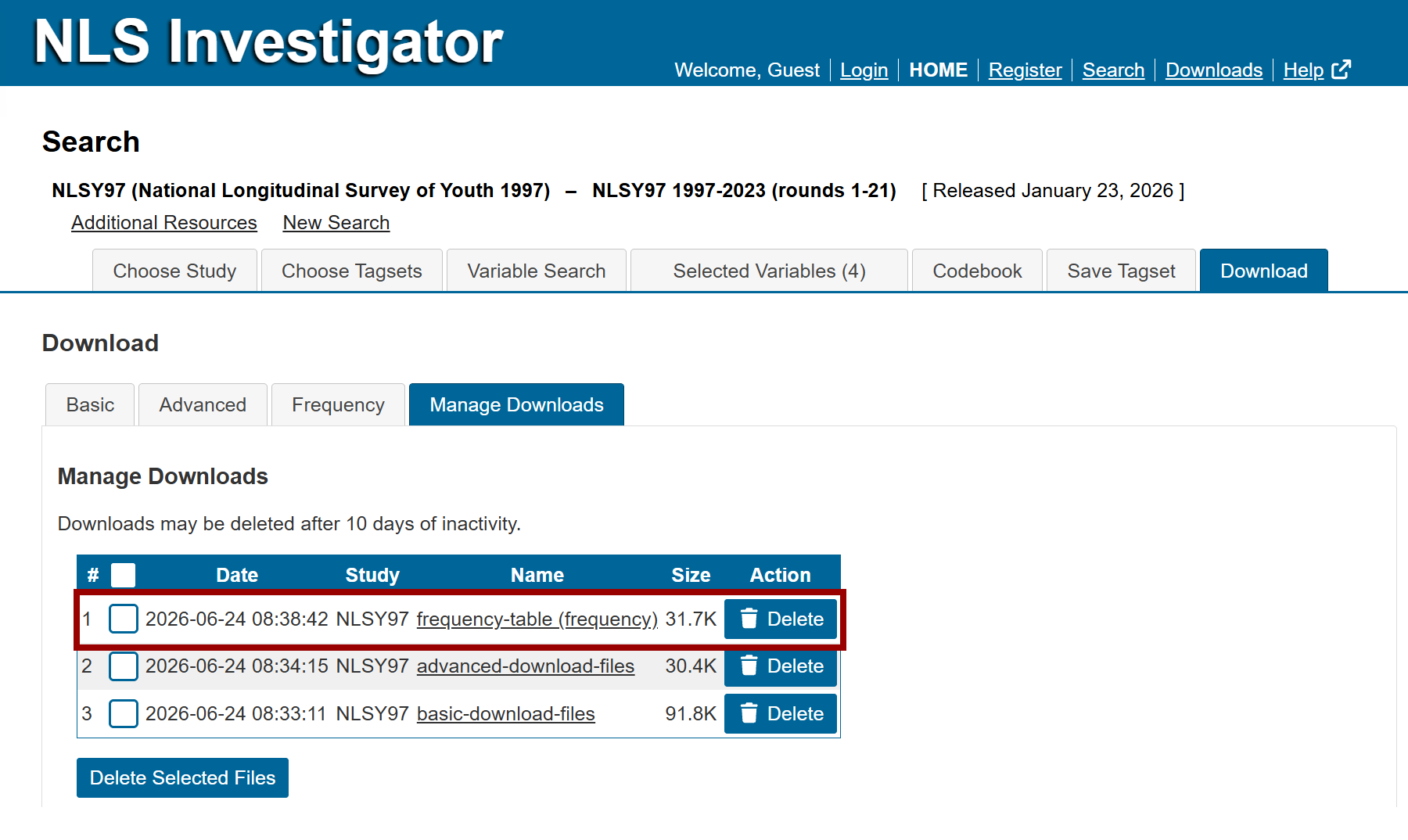This screenshot has height=840, width=1408.
Task: Open the Save Tagset tab
Action: click(x=1121, y=271)
